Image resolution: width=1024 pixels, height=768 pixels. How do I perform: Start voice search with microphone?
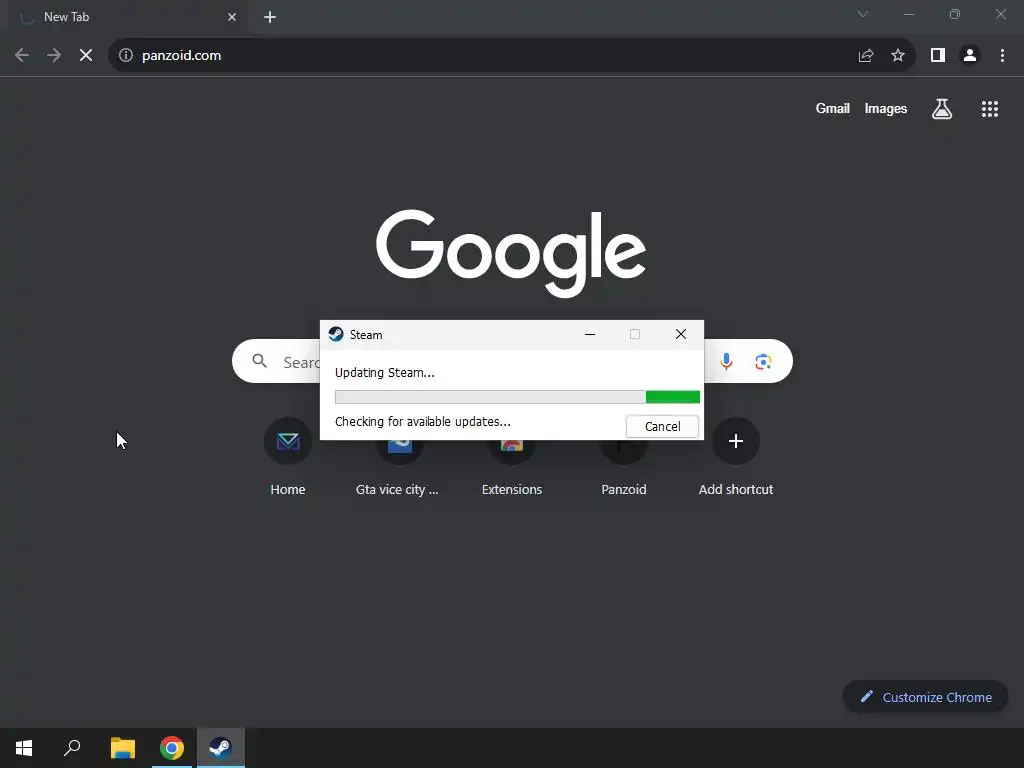tap(726, 361)
